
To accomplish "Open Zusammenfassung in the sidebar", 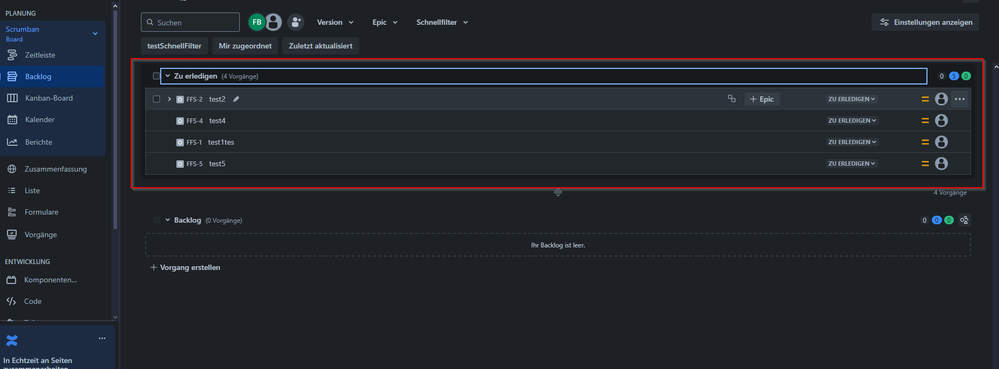I will click(53, 169).
